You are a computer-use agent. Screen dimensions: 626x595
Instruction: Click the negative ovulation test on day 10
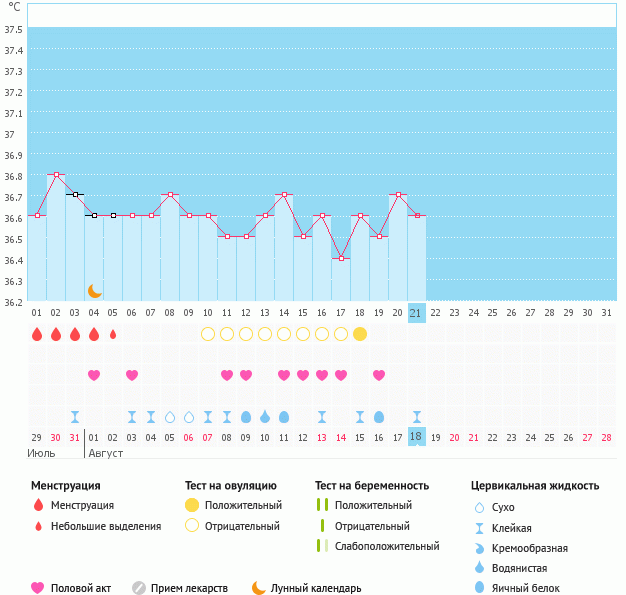point(208,334)
